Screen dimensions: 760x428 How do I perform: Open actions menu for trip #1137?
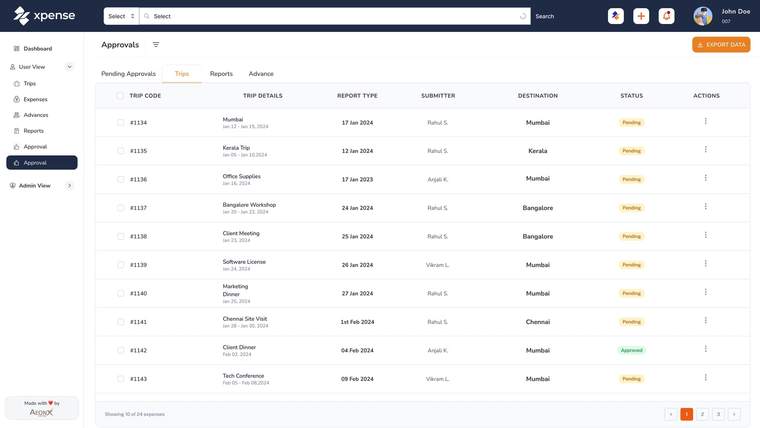click(705, 206)
